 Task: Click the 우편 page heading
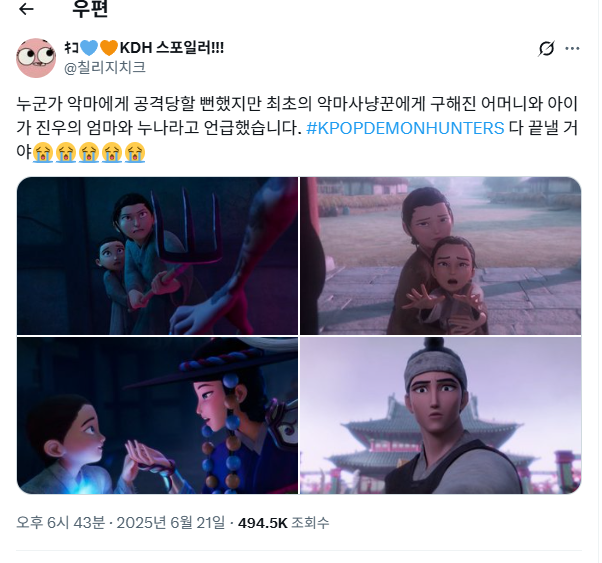[x=90, y=9]
